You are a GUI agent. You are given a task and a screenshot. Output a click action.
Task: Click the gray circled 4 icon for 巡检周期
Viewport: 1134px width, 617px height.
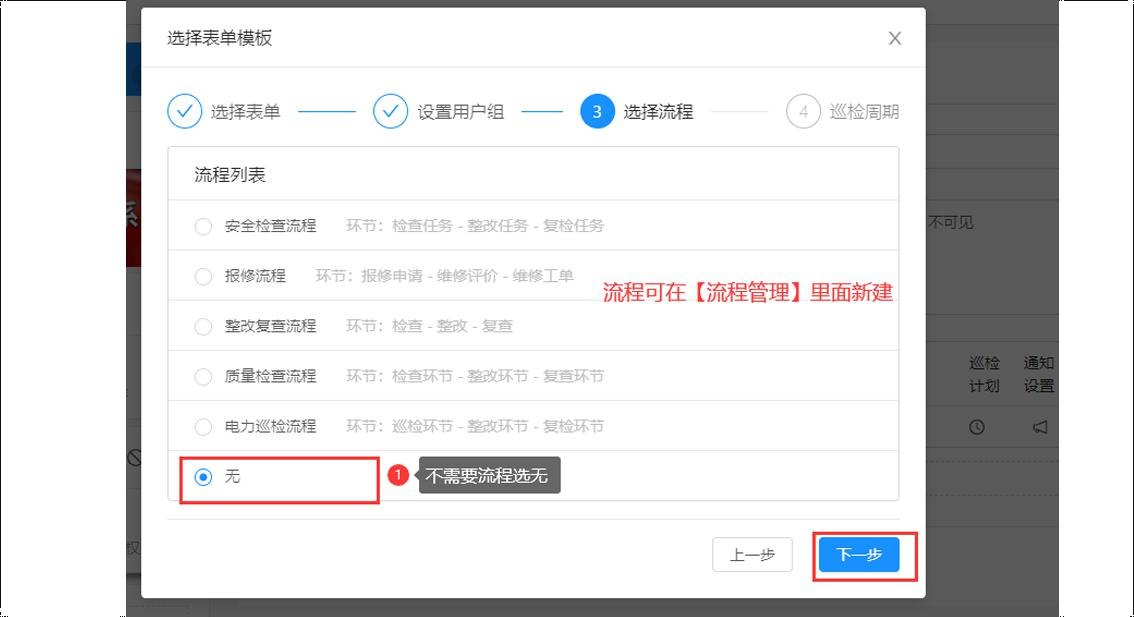click(x=803, y=111)
